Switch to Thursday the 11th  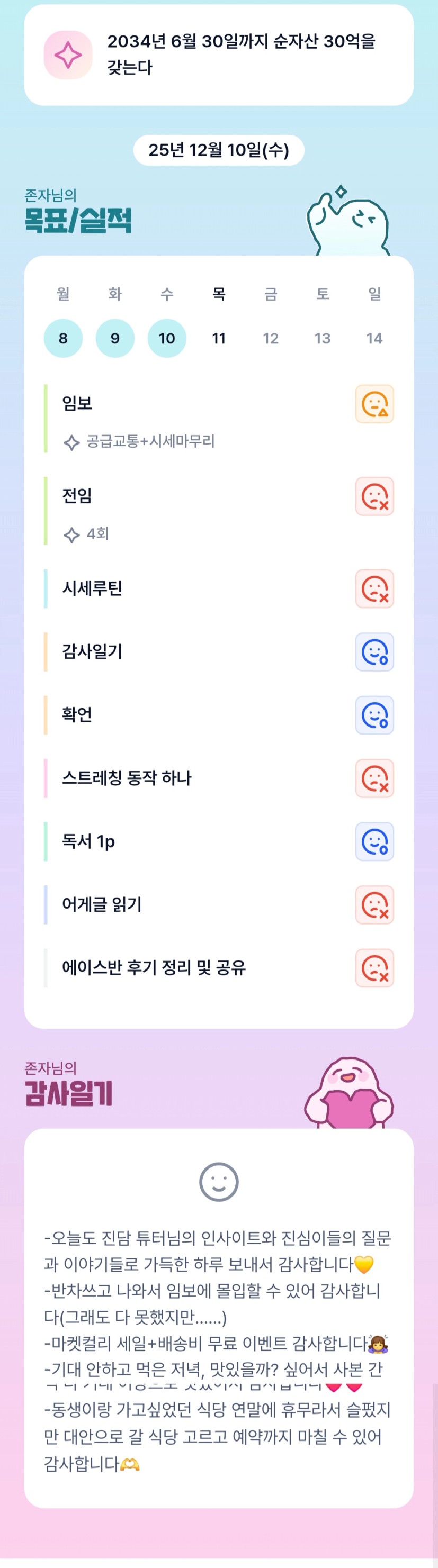pos(219,339)
